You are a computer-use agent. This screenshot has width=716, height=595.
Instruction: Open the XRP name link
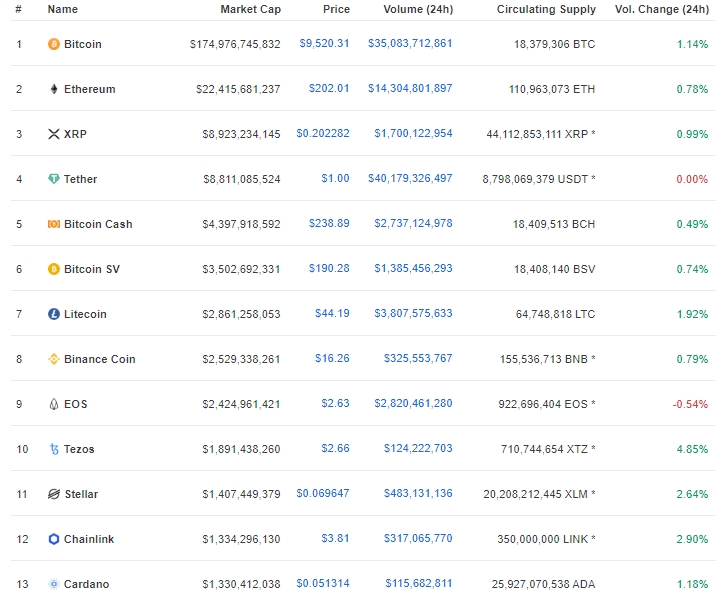[75, 134]
